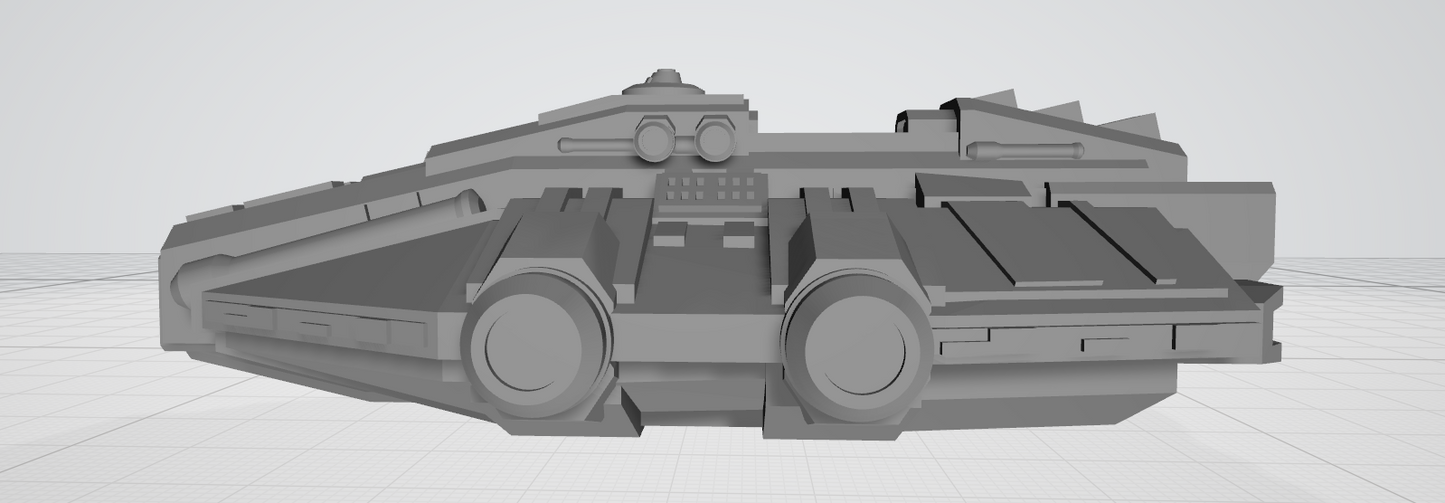Select the cannon barrel on upper right hull
Screen dimensions: 1445x503
point(1024,151)
